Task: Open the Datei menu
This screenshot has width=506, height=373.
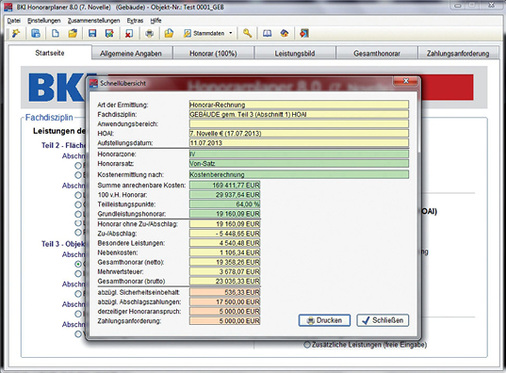Action: coord(14,21)
